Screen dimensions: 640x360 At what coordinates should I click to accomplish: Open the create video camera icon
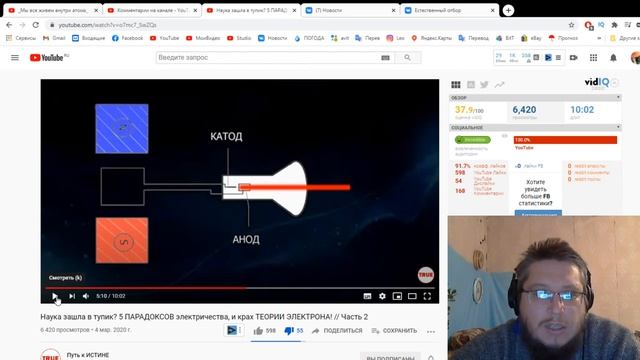click(x=573, y=58)
